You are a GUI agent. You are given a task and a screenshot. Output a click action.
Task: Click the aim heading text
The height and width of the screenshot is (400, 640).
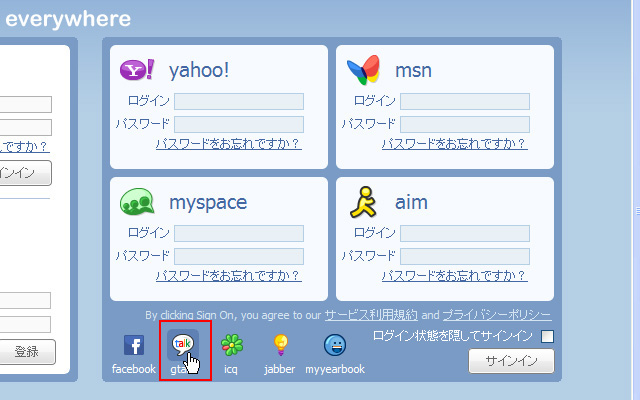click(x=411, y=202)
